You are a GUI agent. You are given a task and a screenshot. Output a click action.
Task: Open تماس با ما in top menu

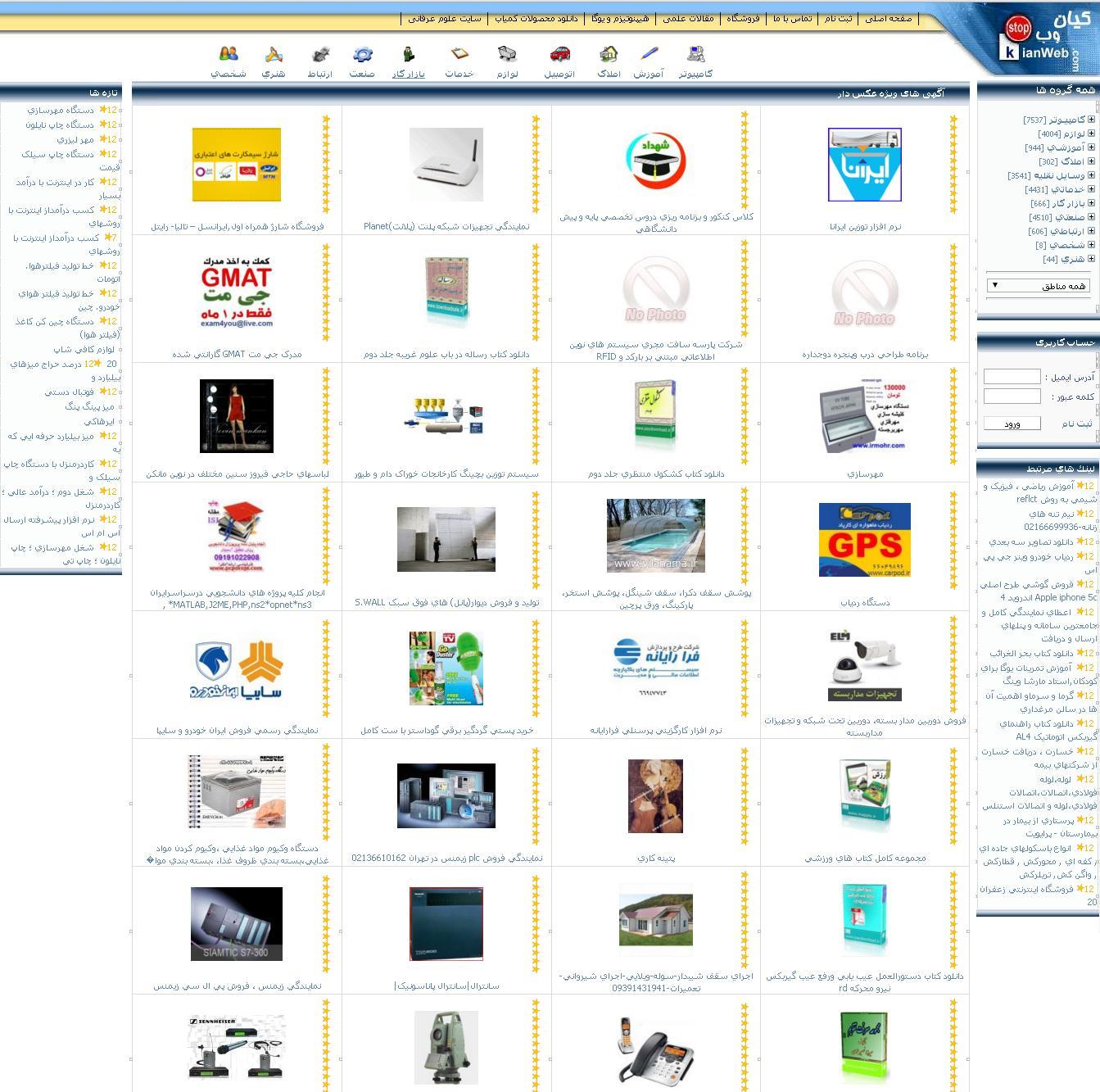(792, 18)
